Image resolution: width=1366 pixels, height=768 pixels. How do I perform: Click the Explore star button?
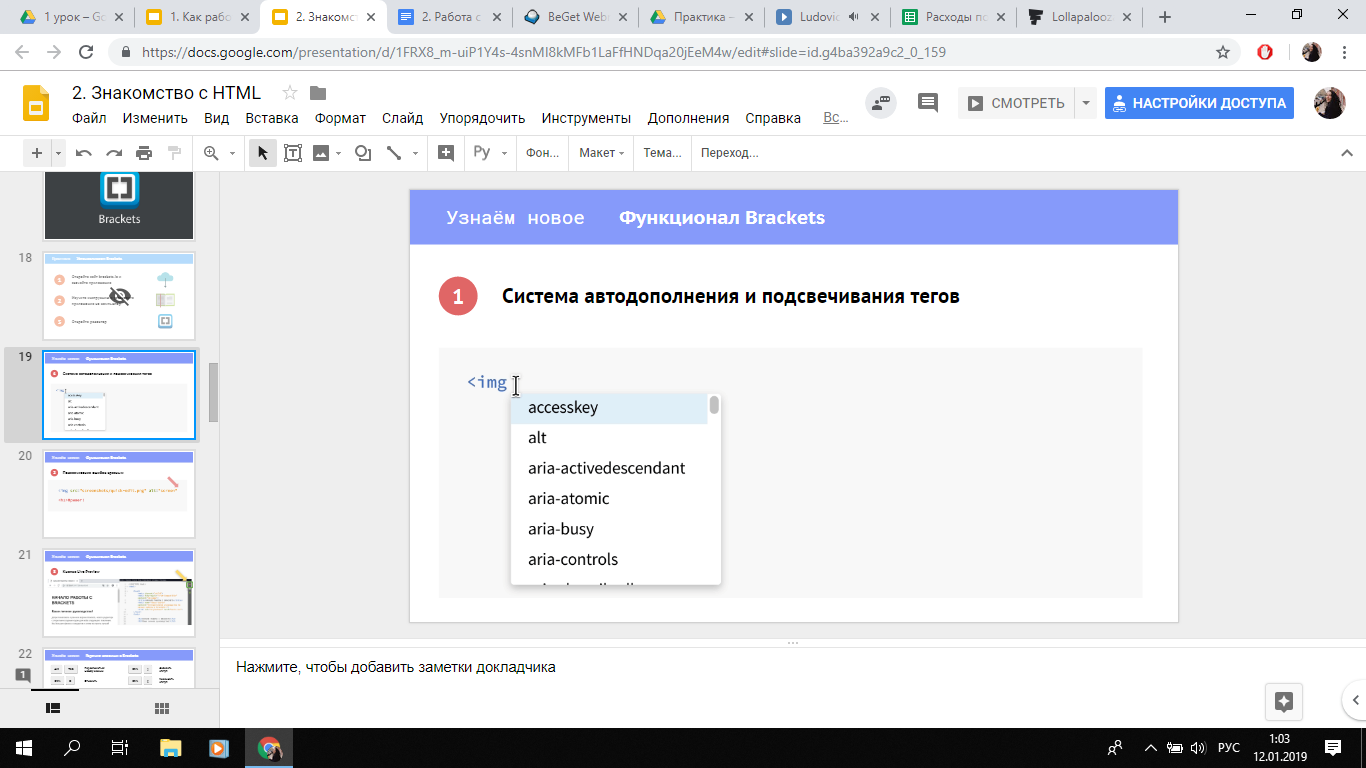(1285, 702)
